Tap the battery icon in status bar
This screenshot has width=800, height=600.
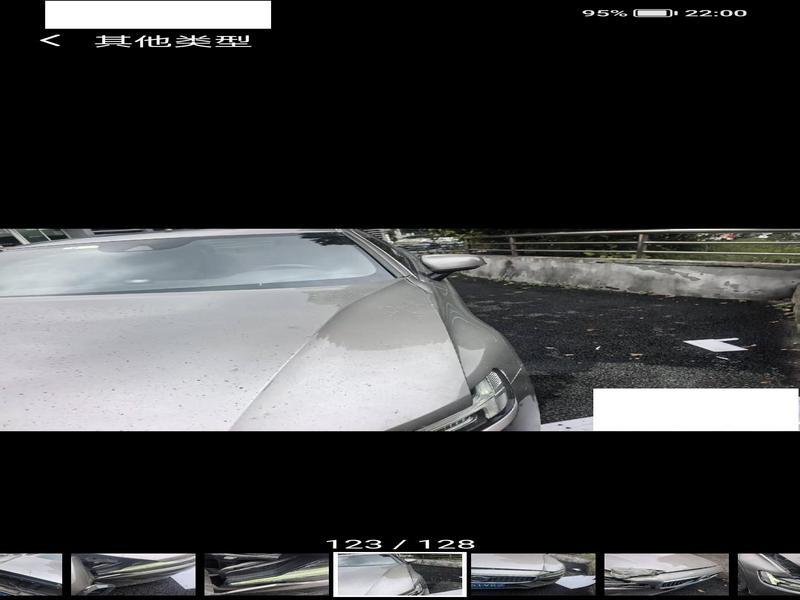[655, 13]
